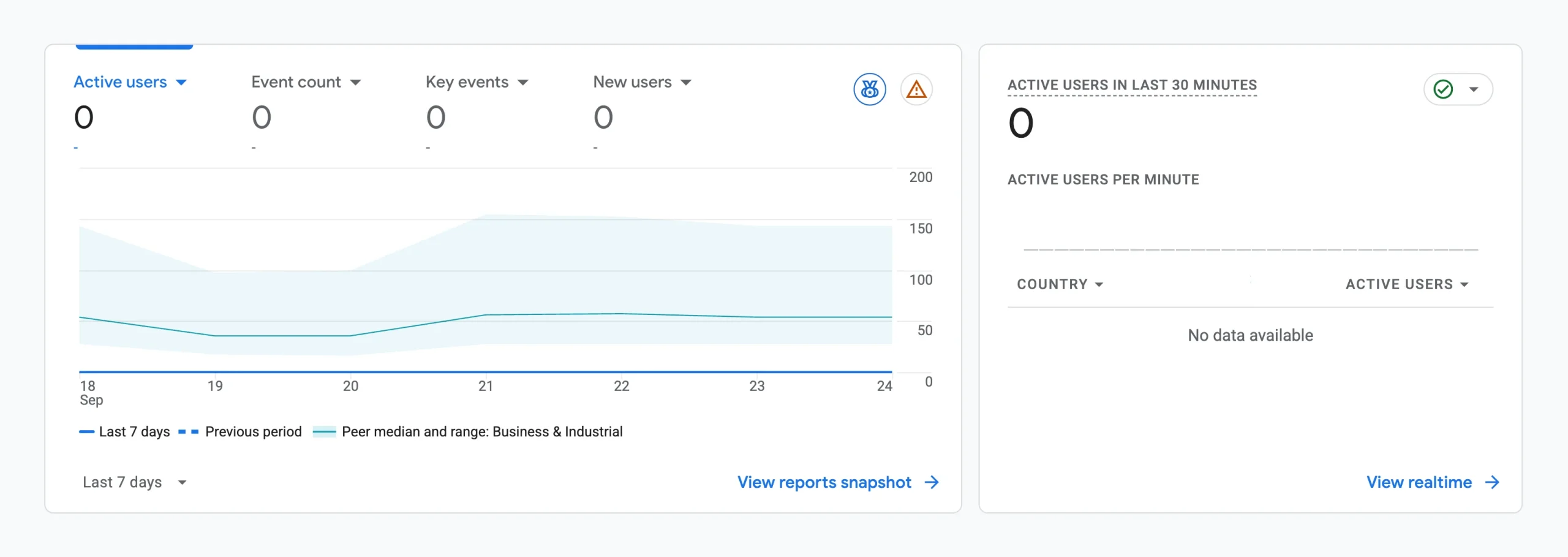Open the Country dimension dropdown
1568x557 pixels.
click(1060, 284)
